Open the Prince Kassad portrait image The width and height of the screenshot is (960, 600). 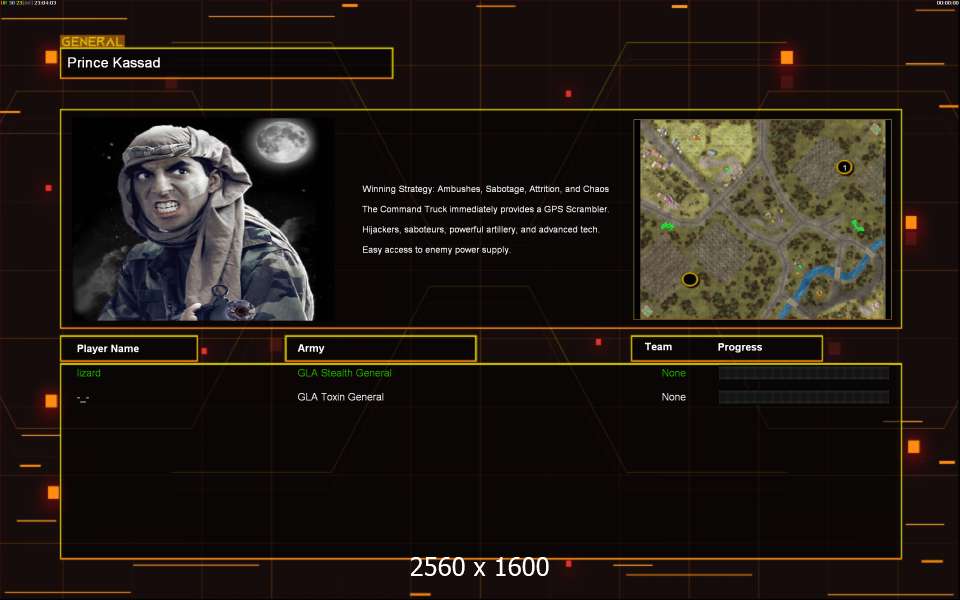pyautogui.click(x=203, y=219)
